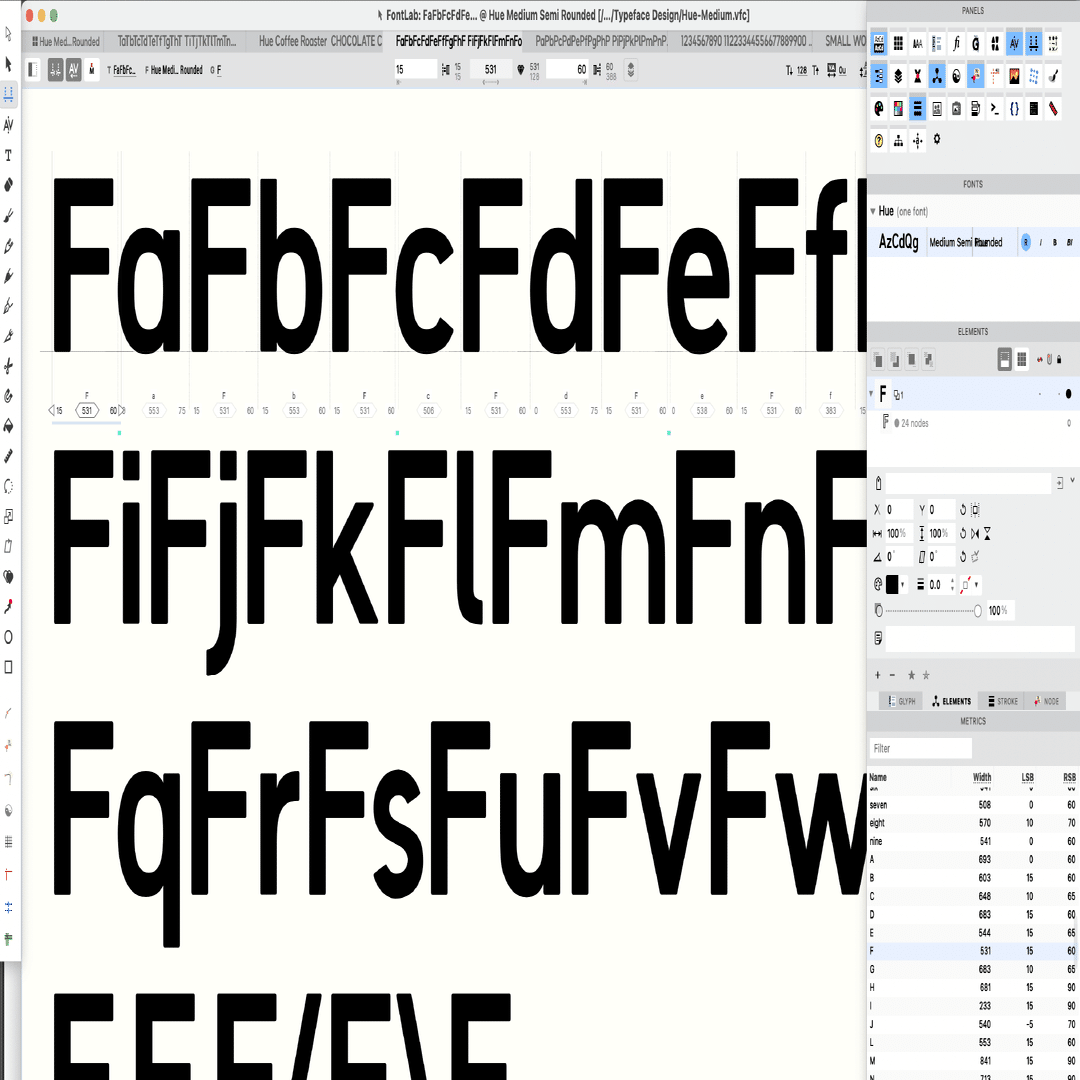Click the advance width 531 field in property bar
This screenshot has width=1080, height=1080.
[x=491, y=70]
